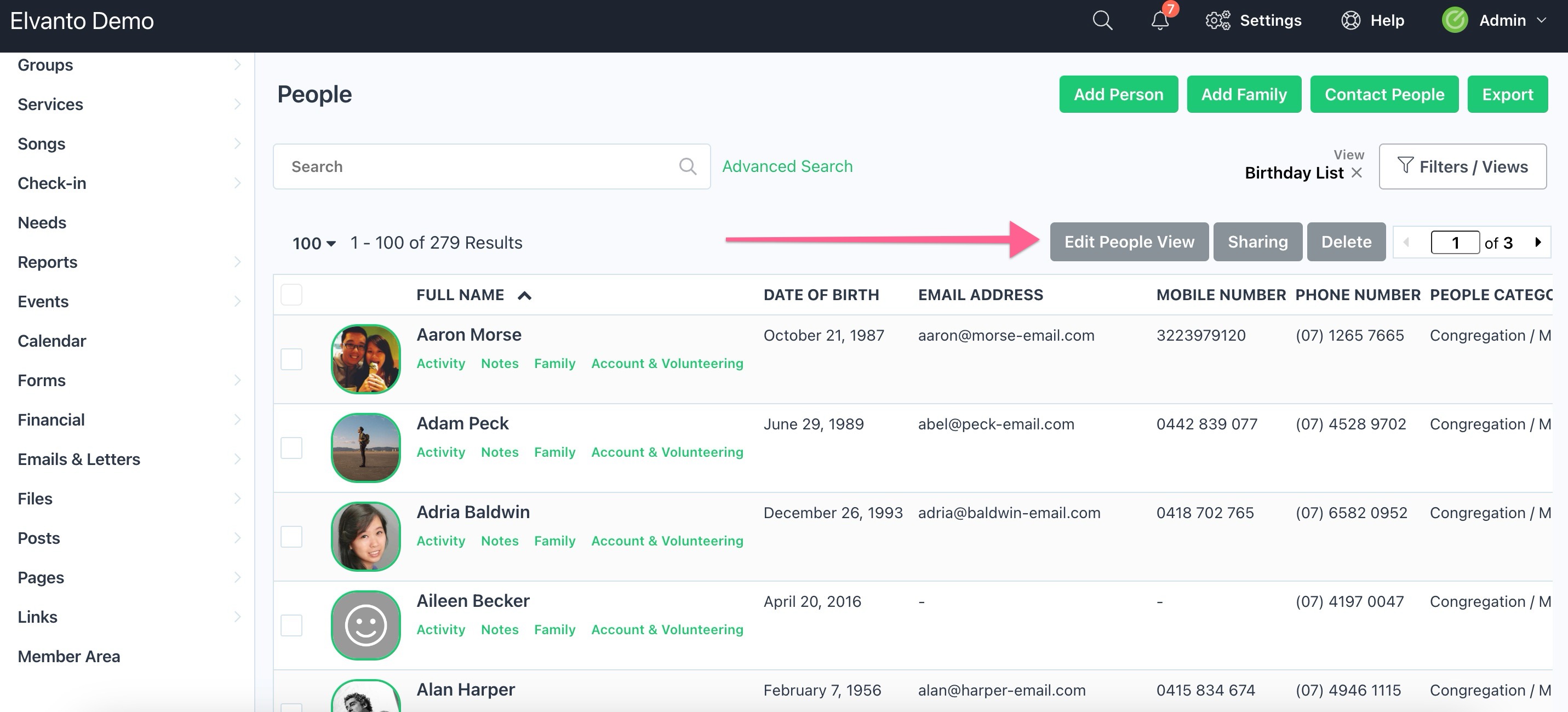Expand the Admin account dropdown chevron

click(x=1542, y=20)
